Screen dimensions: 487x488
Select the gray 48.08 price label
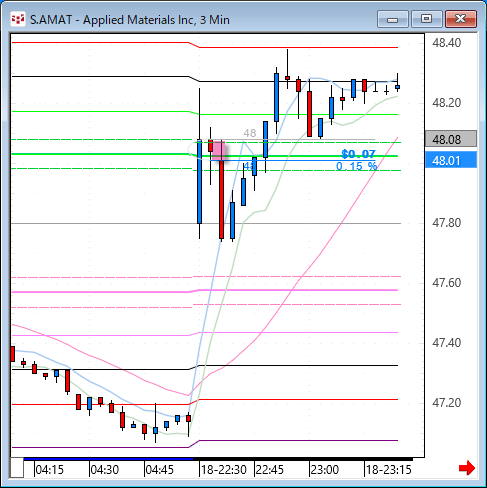pos(451,139)
